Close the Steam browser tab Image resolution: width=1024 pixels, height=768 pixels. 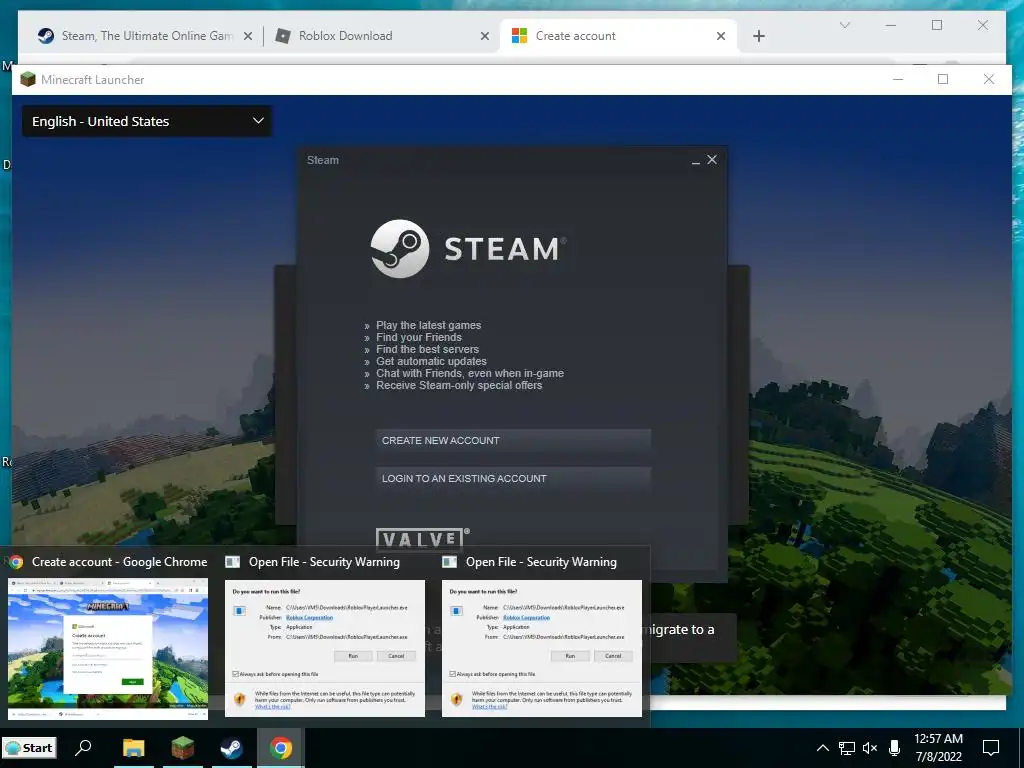click(x=248, y=37)
